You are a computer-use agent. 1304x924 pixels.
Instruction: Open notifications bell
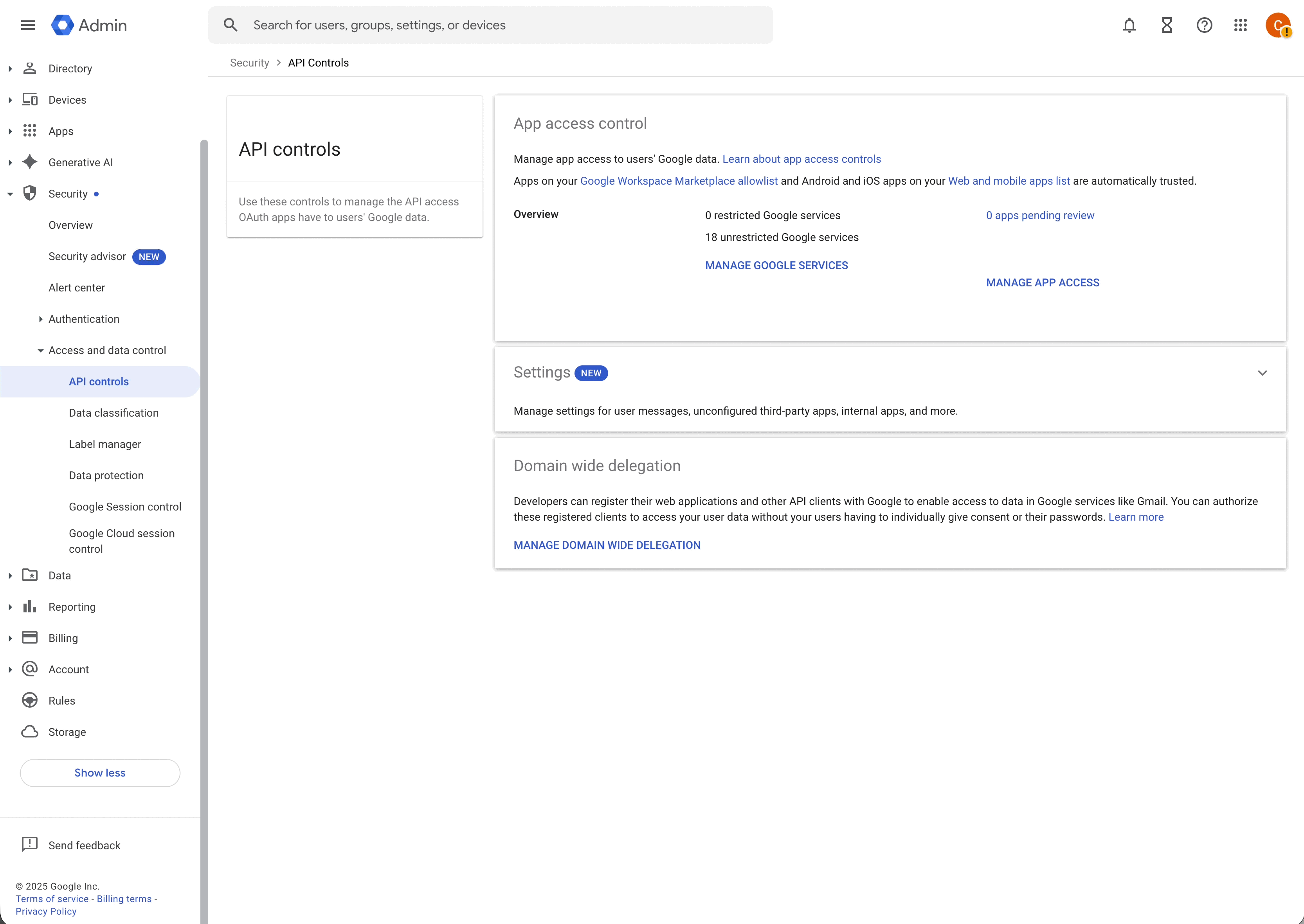pos(1129,25)
